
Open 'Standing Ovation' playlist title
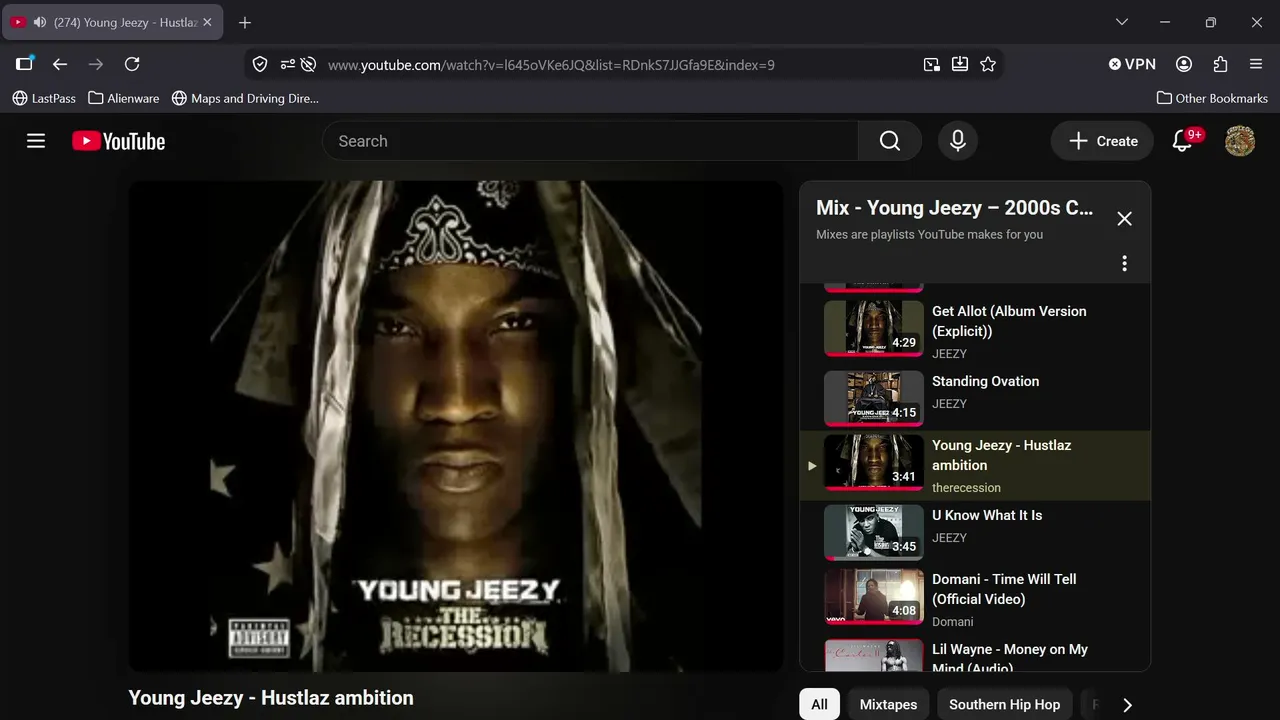(985, 381)
